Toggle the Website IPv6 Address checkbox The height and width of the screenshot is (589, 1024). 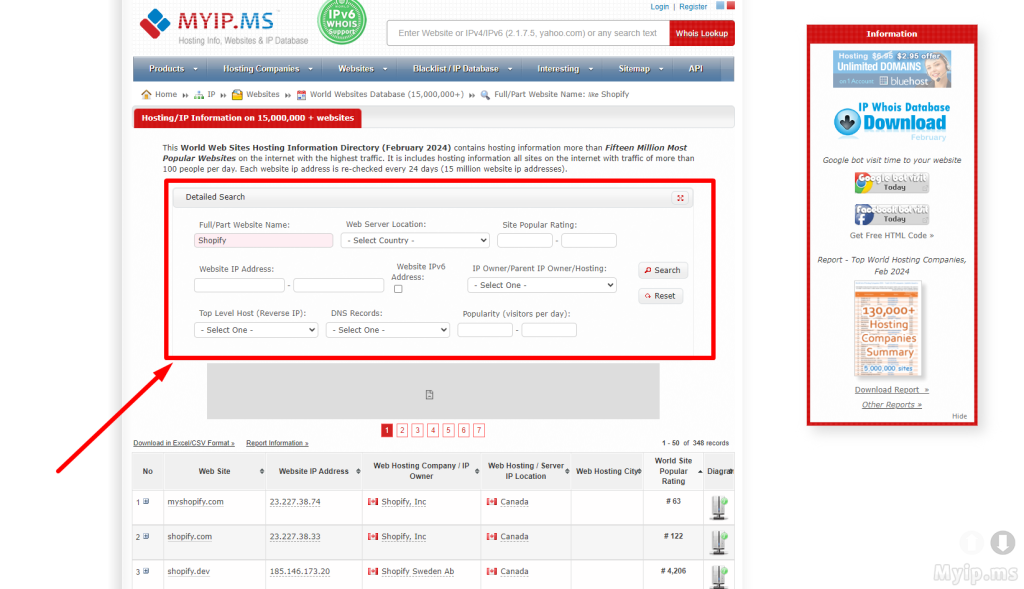398,289
